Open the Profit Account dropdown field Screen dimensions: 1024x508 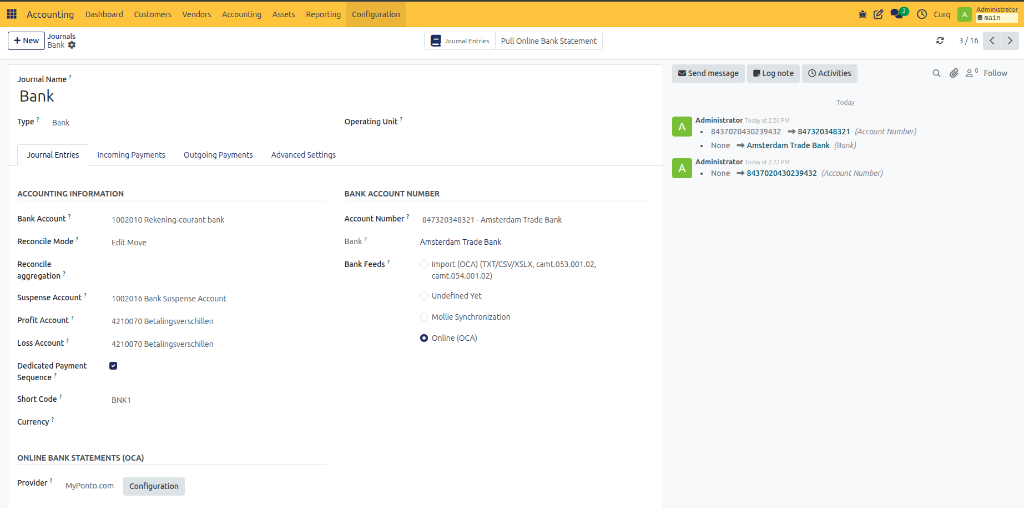217,321
